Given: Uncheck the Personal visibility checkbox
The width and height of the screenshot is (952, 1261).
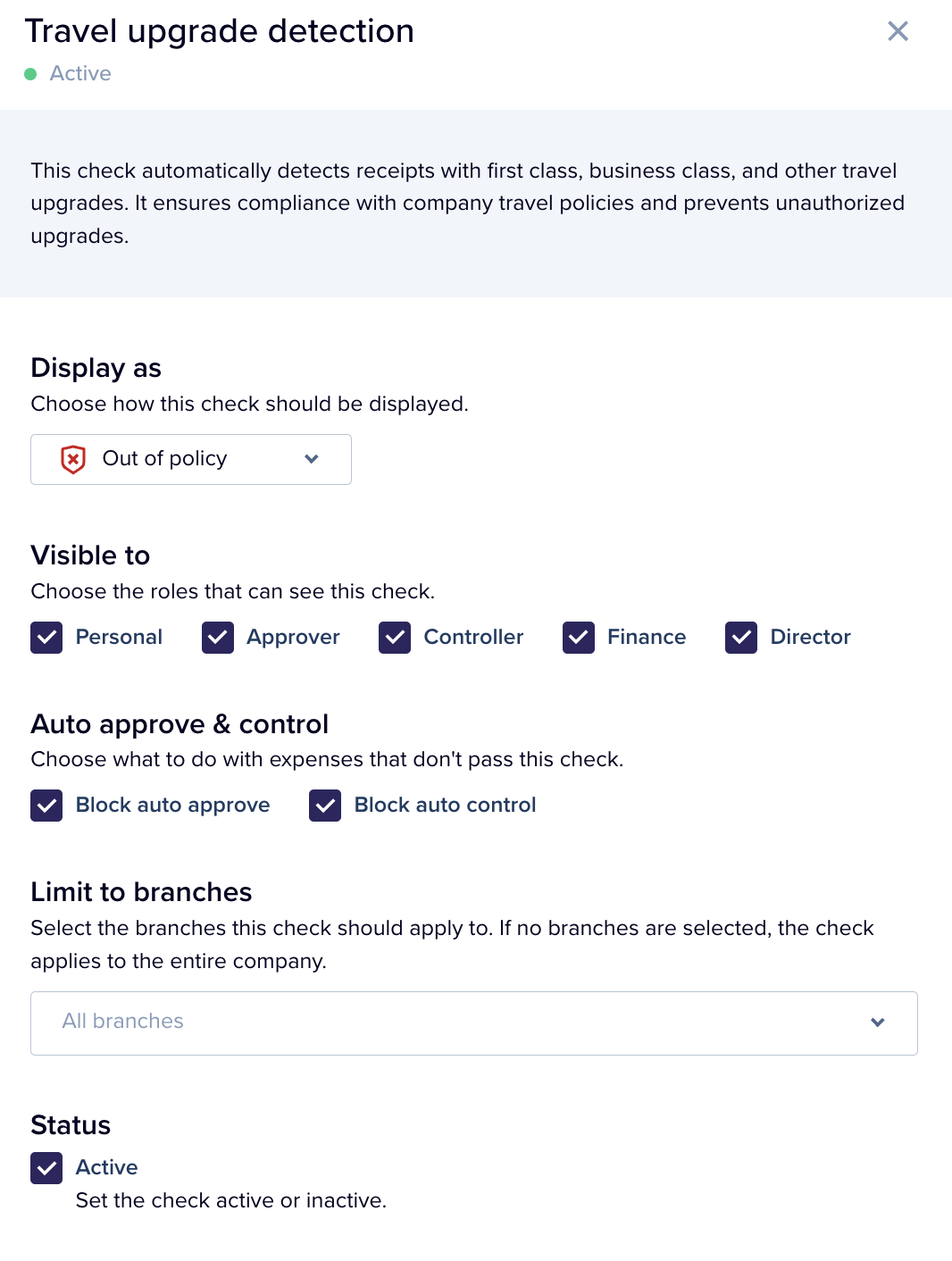Looking at the screenshot, I should (x=46, y=638).
